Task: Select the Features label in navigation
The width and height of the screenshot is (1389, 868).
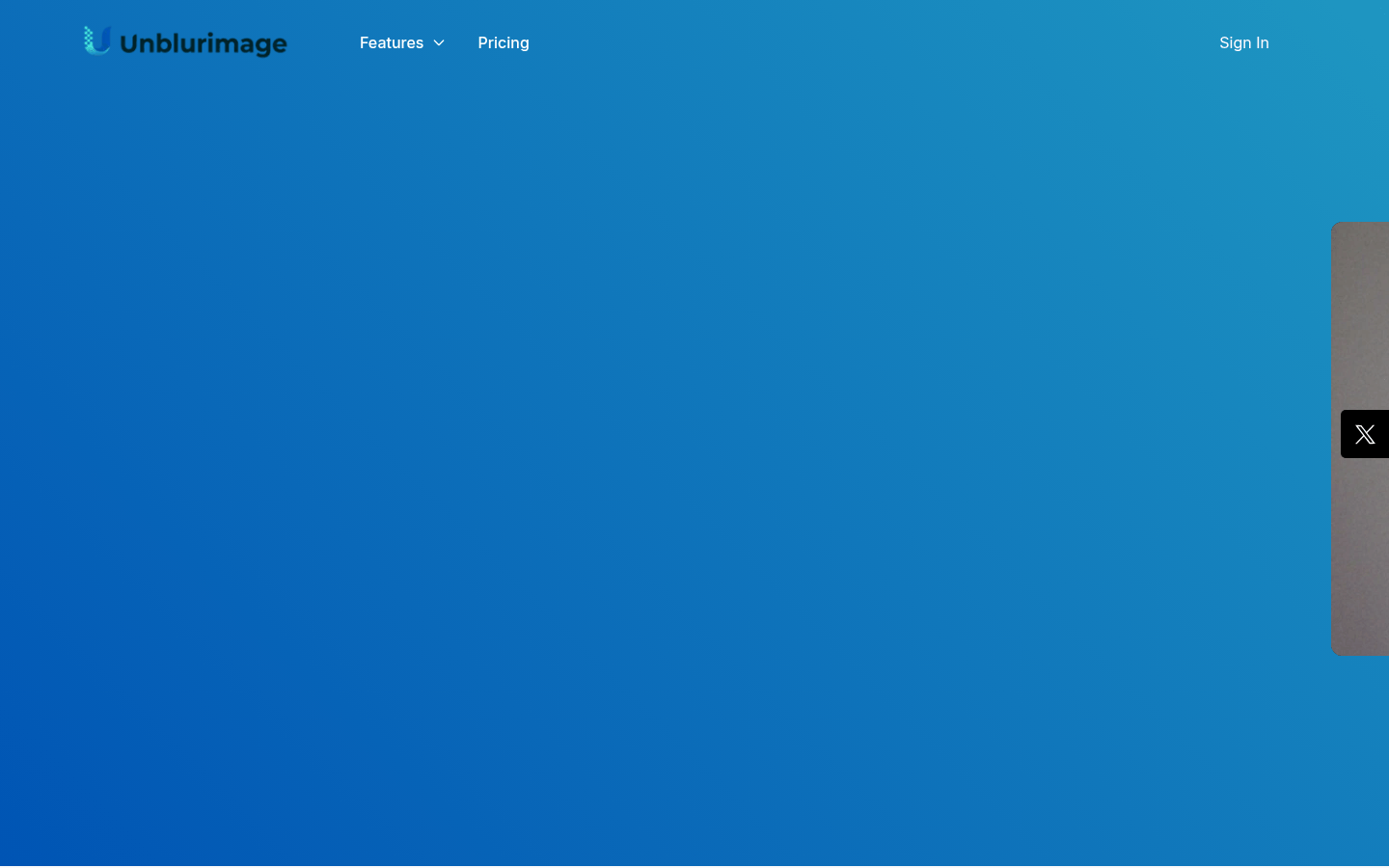Action: pos(391,42)
